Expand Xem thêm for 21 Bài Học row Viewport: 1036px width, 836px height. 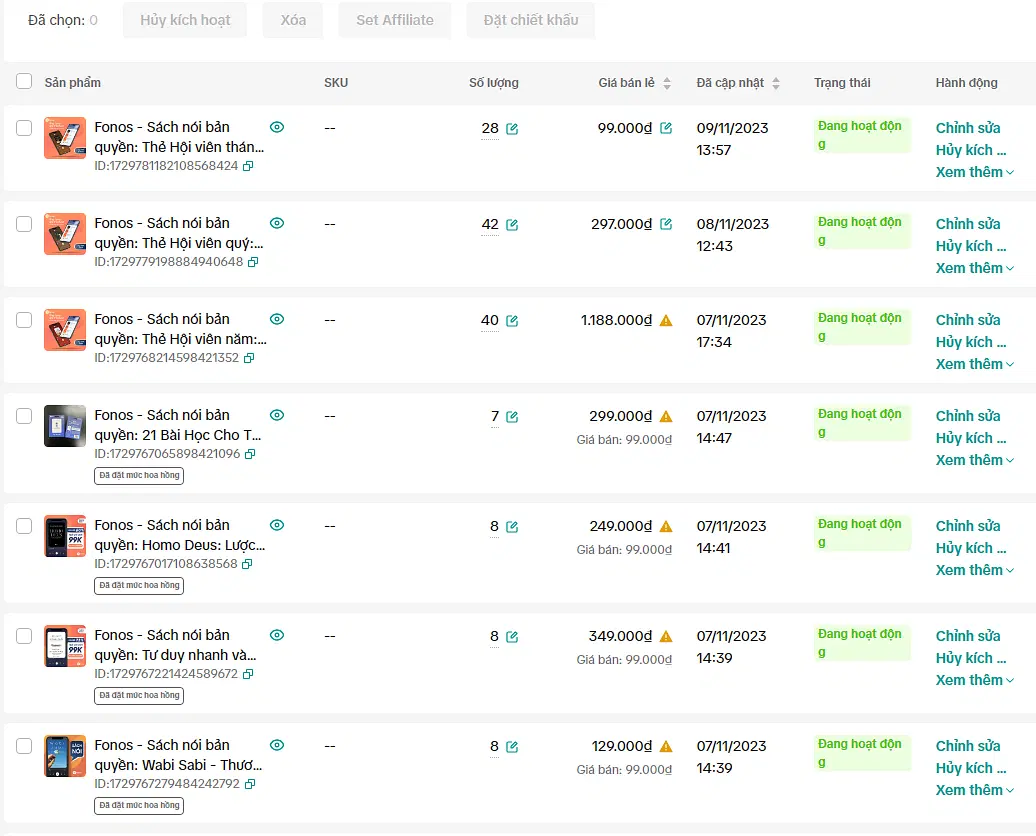[975, 460]
